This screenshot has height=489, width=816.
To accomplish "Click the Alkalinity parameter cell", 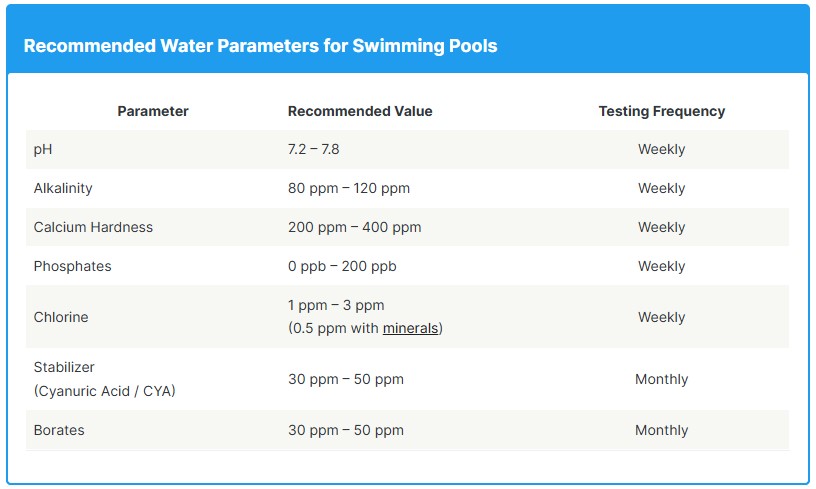I will [64, 188].
